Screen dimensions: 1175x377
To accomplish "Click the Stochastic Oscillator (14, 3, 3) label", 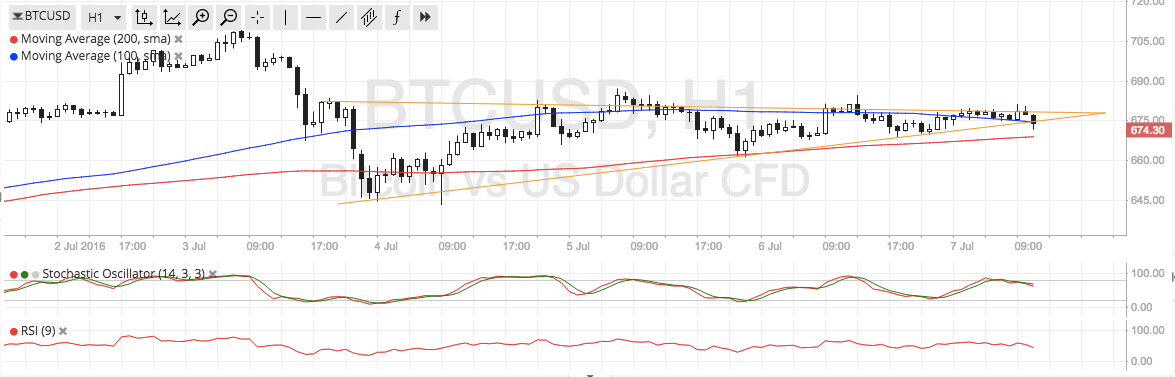I will 124,274.
